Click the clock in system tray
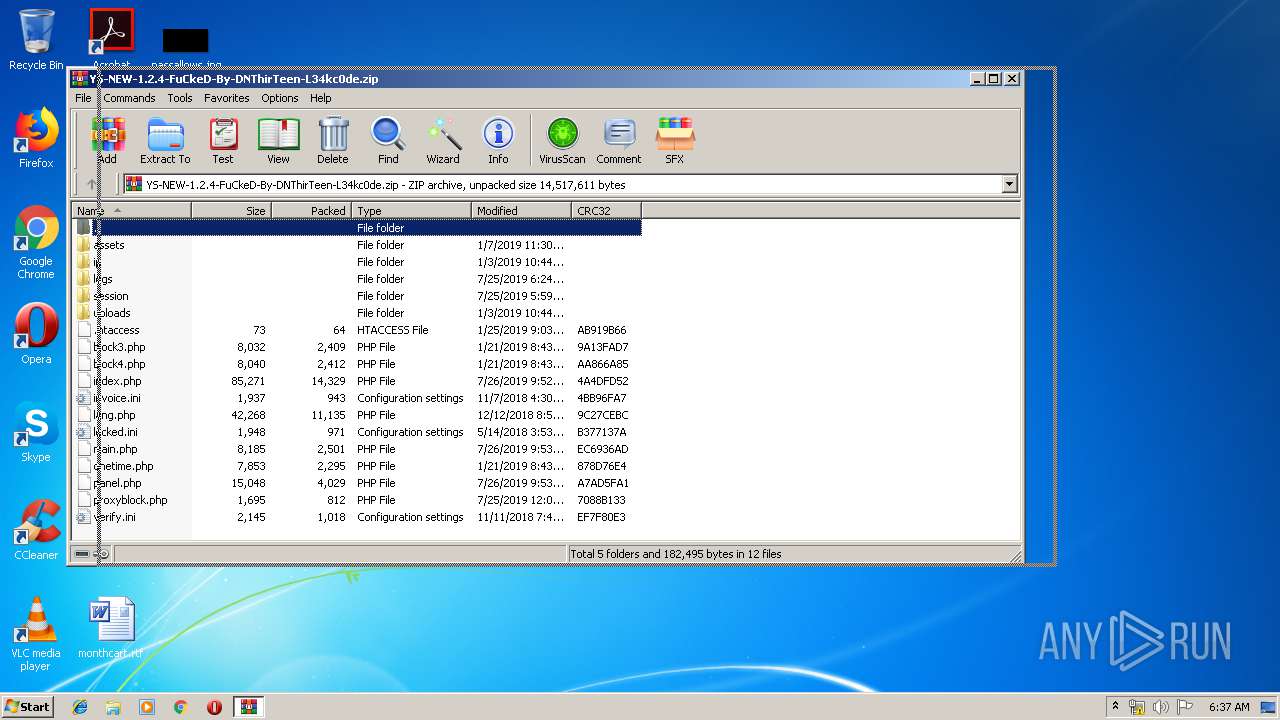This screenshot has height=720, width=1280. [1229, 707]
